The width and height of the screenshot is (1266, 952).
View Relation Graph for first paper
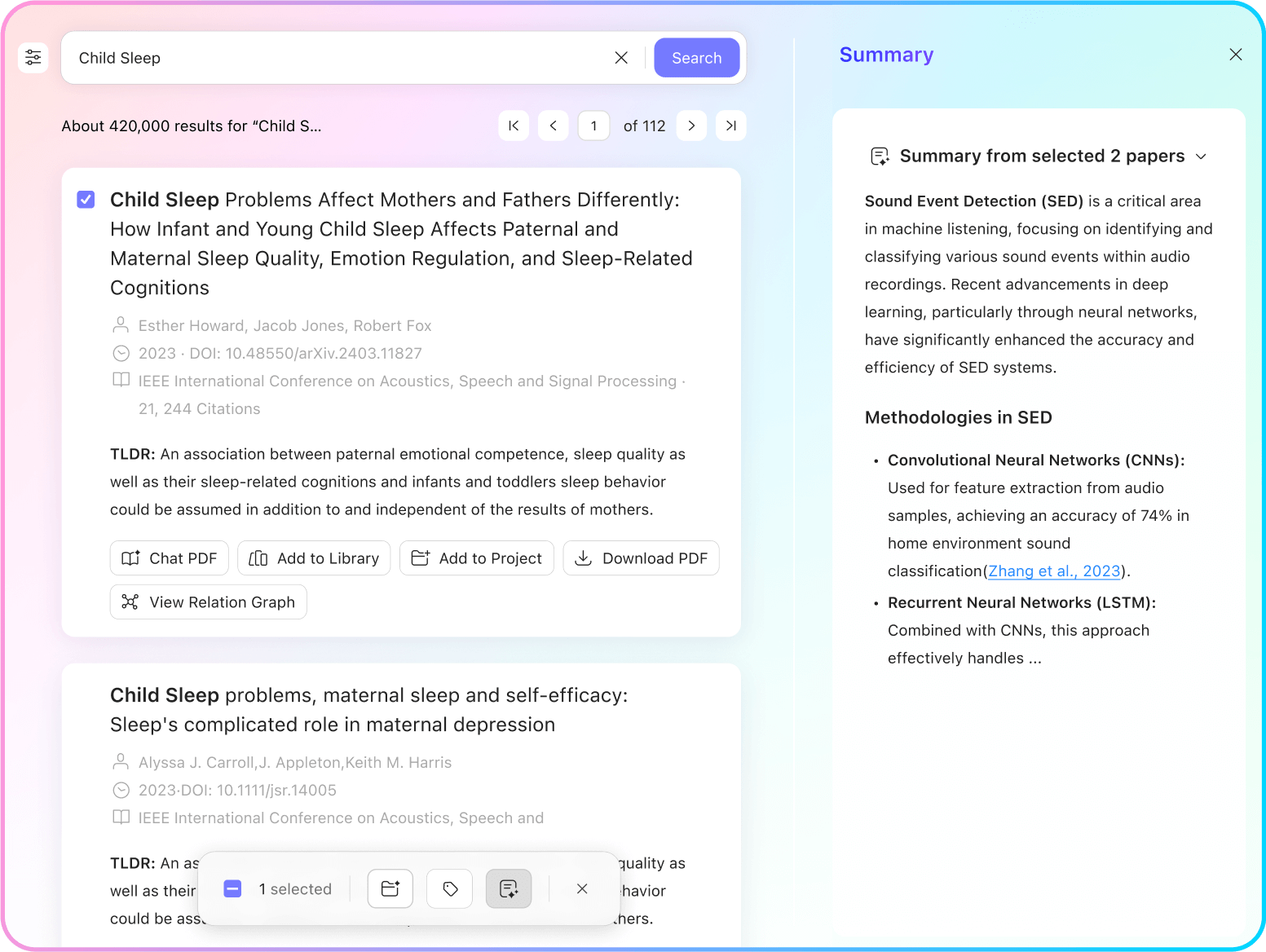(209, 602)
